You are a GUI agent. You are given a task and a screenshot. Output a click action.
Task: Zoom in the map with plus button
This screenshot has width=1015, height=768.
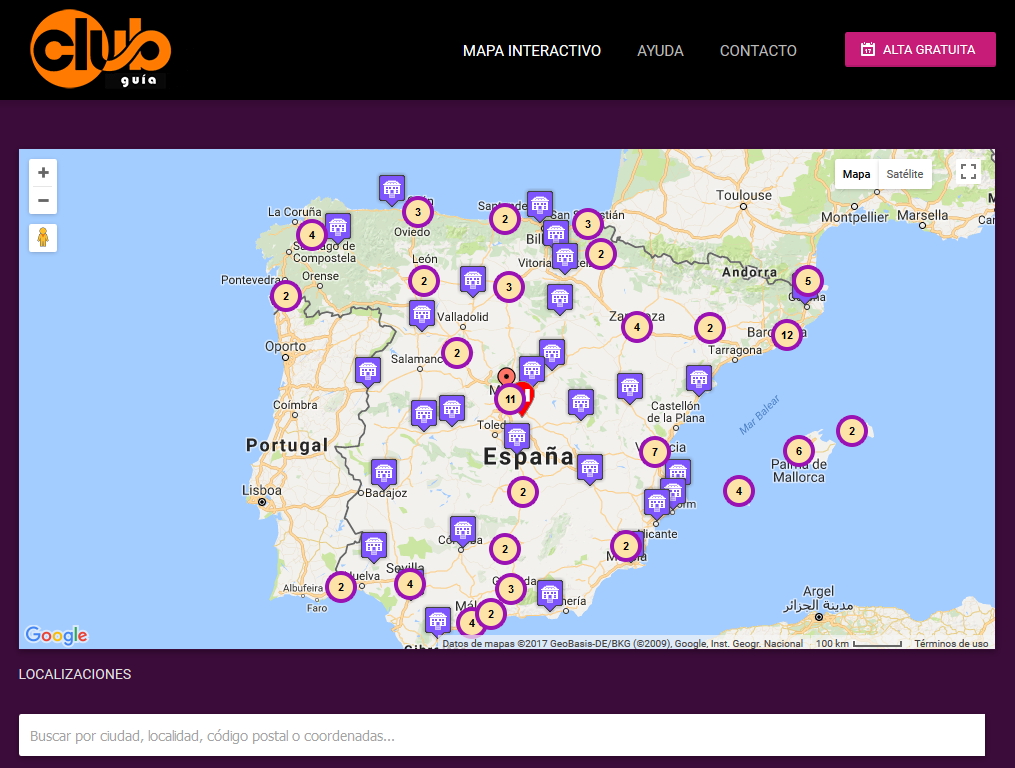[x=43, y=173]
